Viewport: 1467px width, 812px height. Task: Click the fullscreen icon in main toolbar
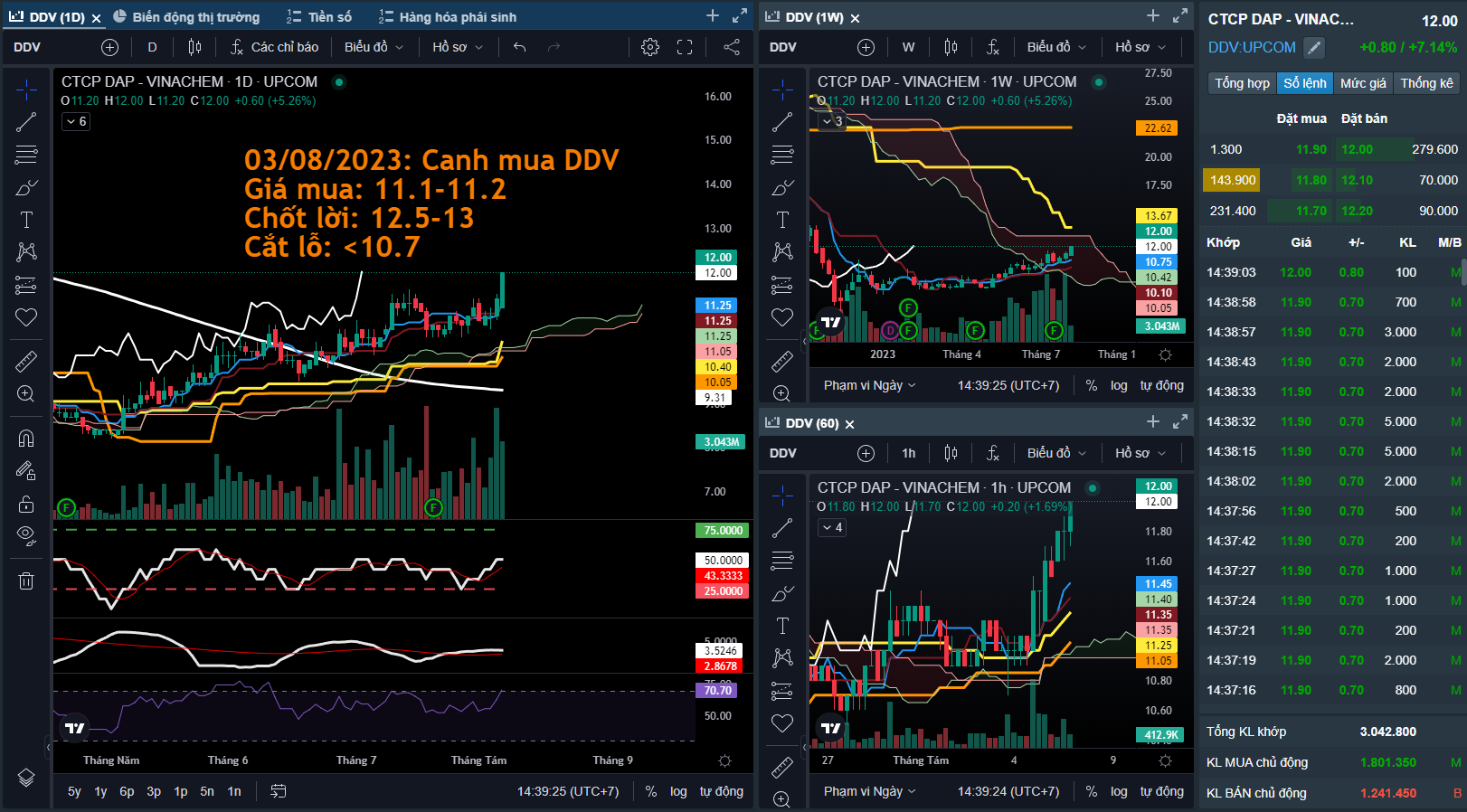click(685, 47)
